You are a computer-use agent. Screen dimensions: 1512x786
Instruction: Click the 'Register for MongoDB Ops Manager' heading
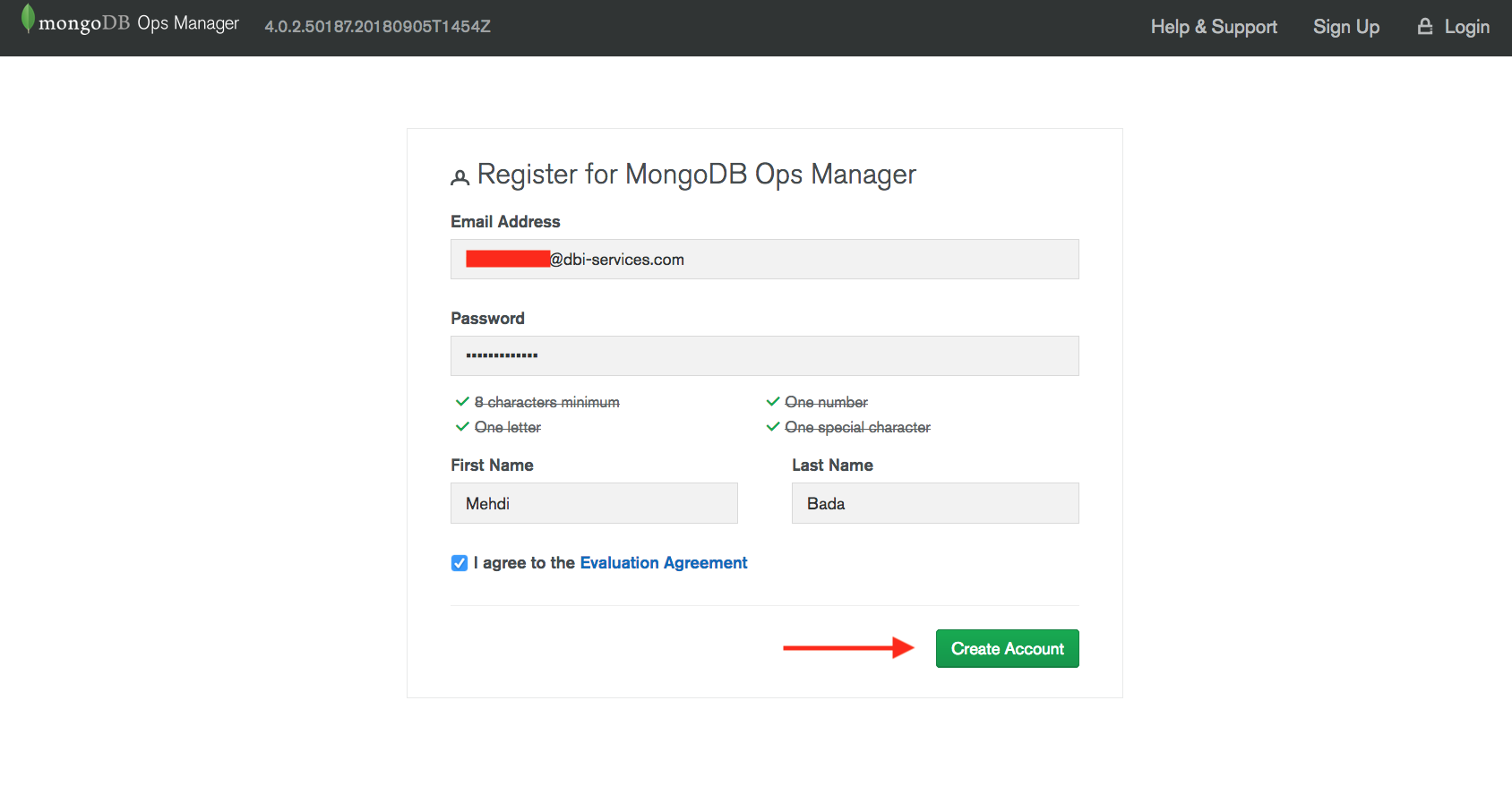pyautogui.click(x=697, y=175)
